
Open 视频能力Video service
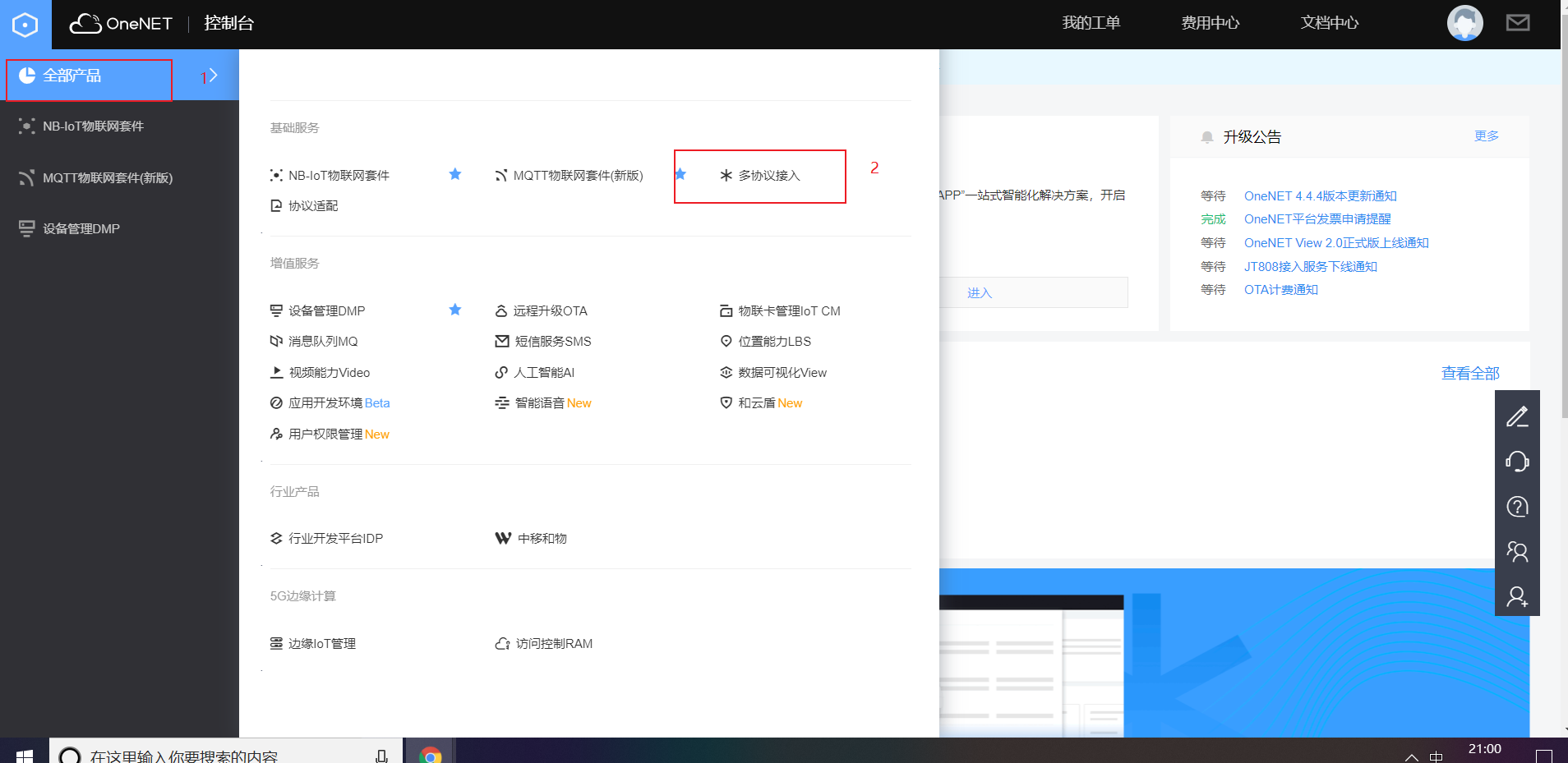329,373
